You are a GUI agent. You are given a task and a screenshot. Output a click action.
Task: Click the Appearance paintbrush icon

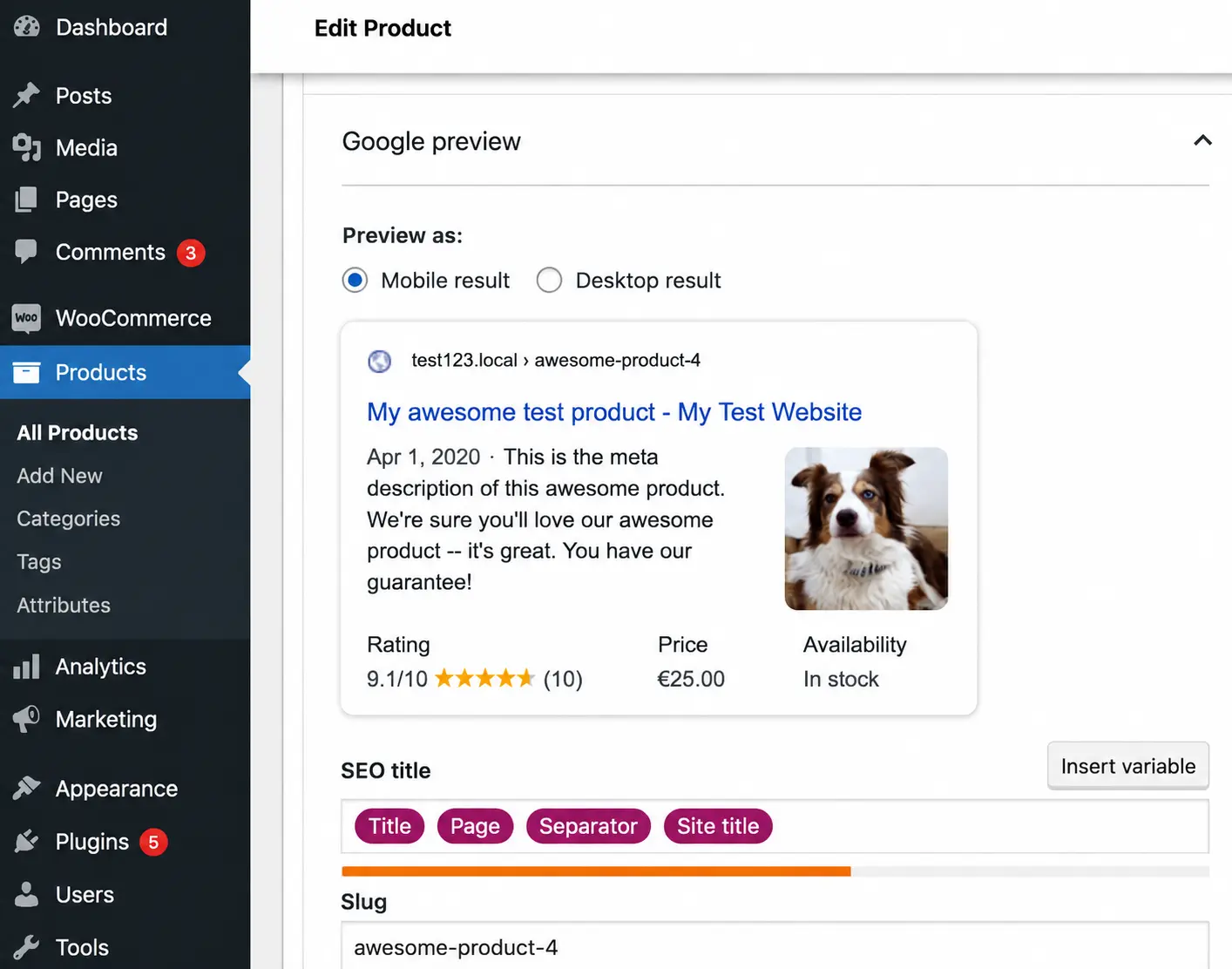[27, 789]
